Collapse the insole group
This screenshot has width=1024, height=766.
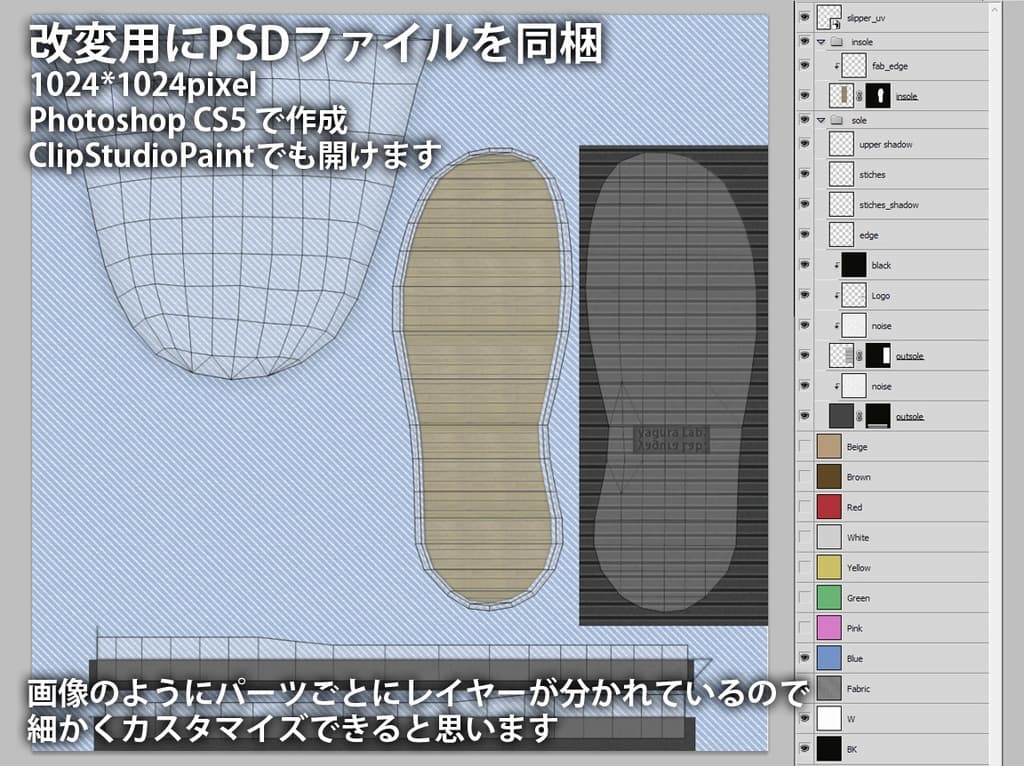tap(821, 41)
